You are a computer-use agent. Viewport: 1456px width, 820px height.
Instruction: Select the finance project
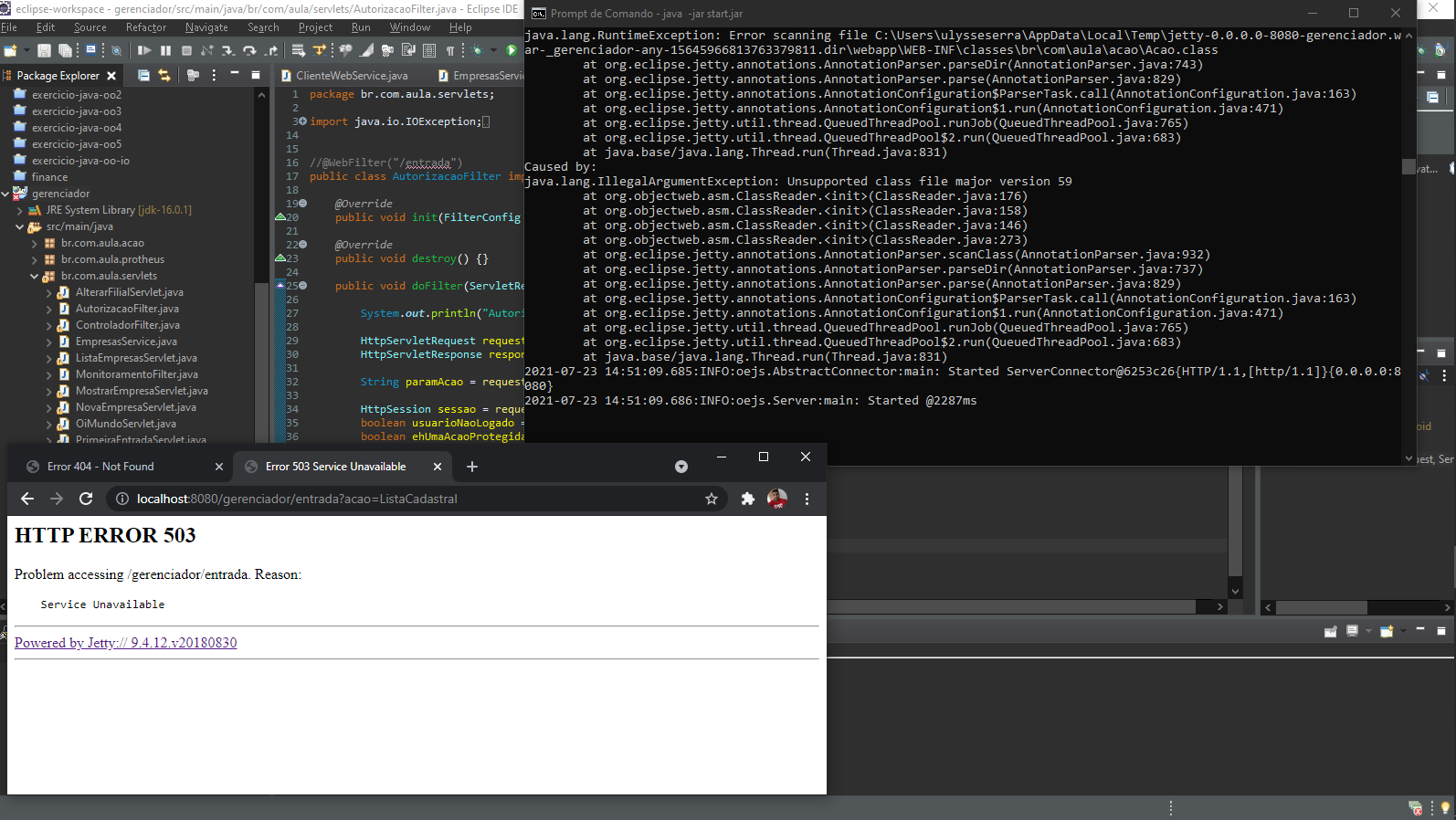49,177
